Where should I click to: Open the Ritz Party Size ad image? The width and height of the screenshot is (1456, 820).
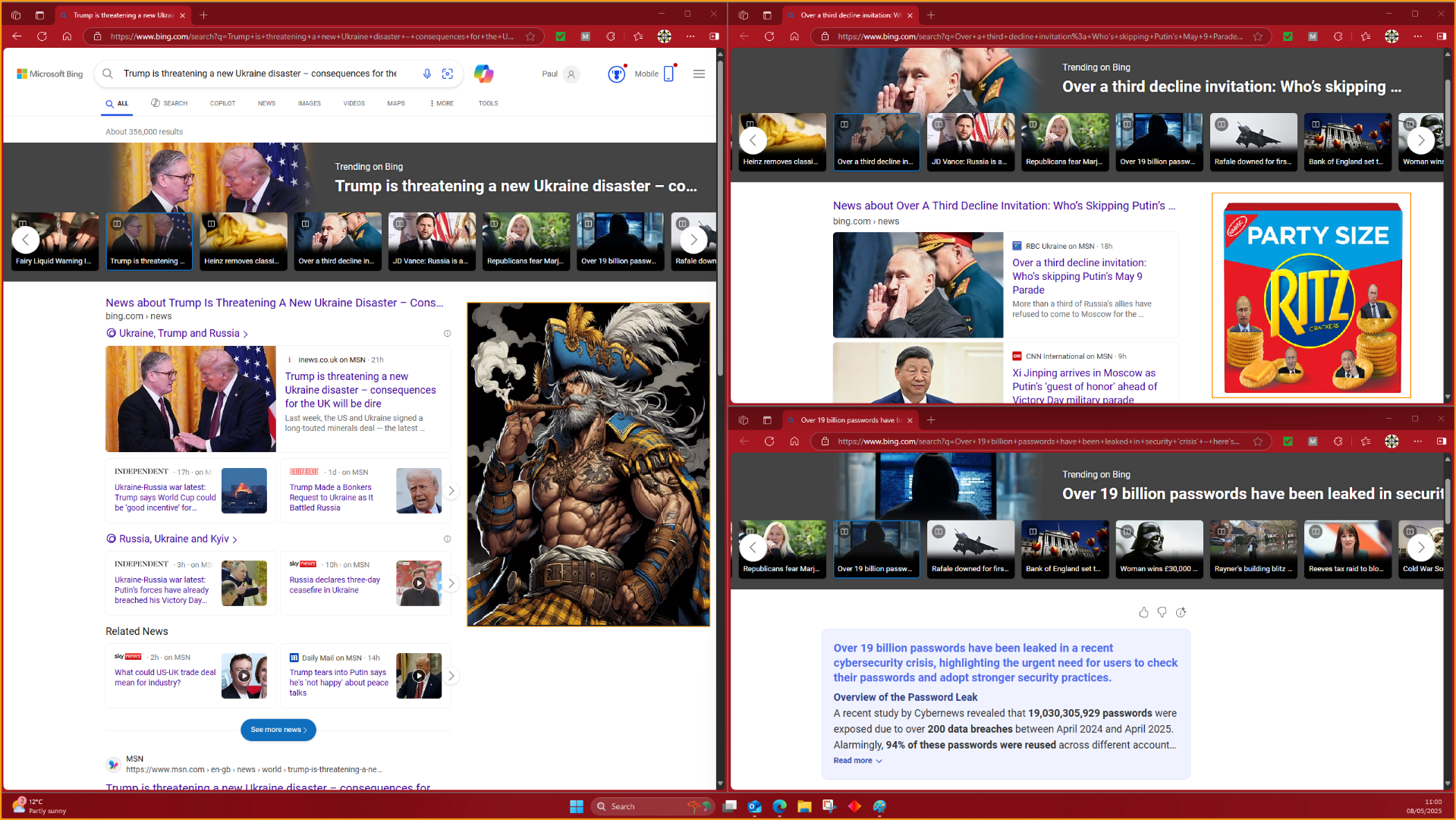tap(1311, 295)
